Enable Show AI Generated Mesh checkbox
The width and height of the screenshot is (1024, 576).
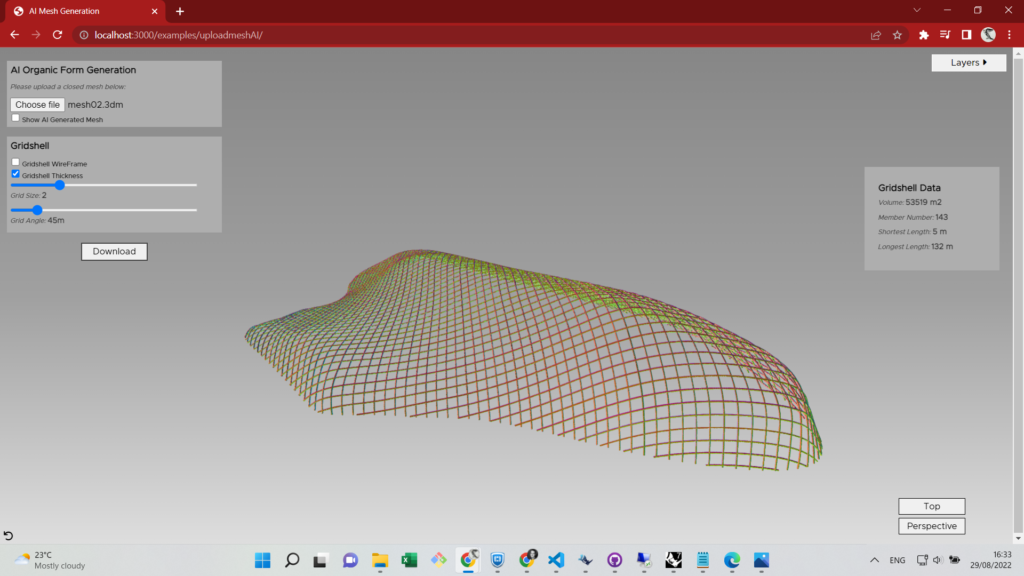(16, 118)
